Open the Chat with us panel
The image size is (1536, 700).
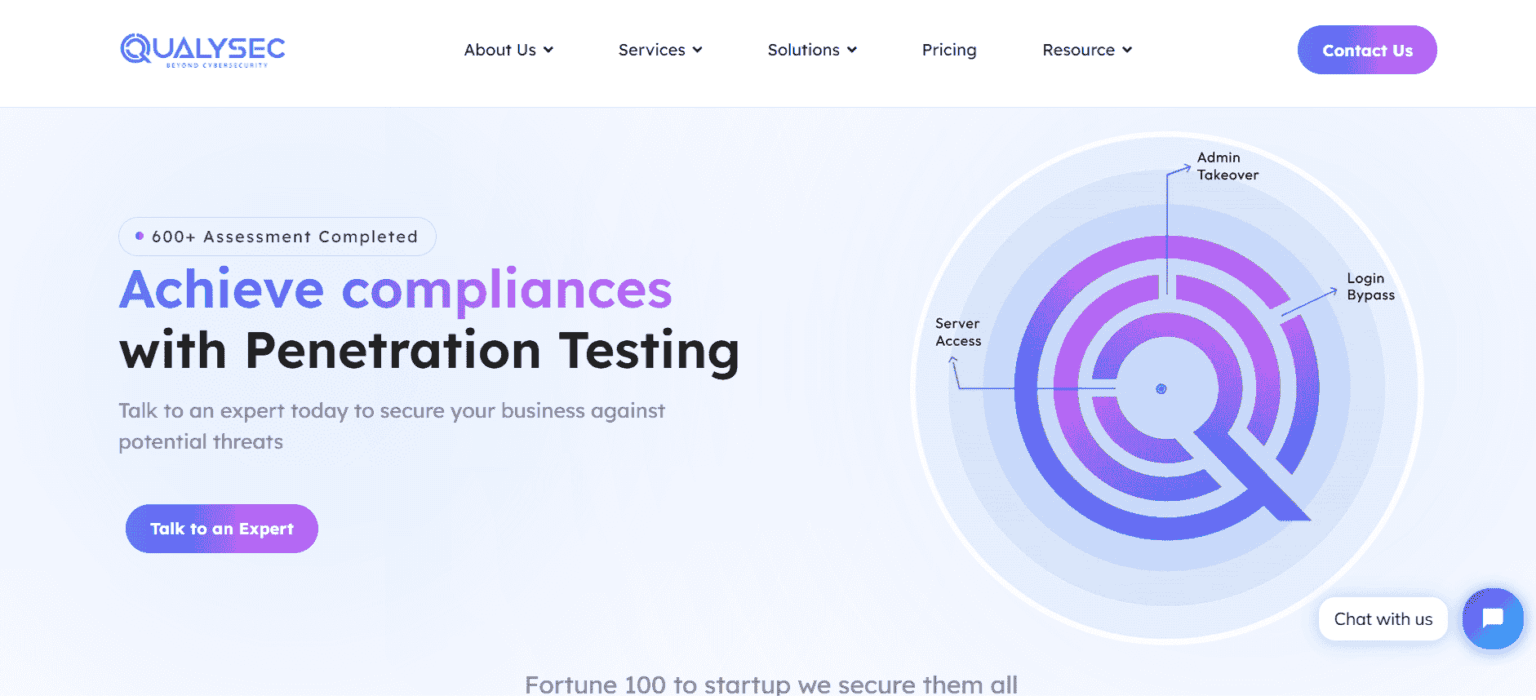click(1383, 618)
